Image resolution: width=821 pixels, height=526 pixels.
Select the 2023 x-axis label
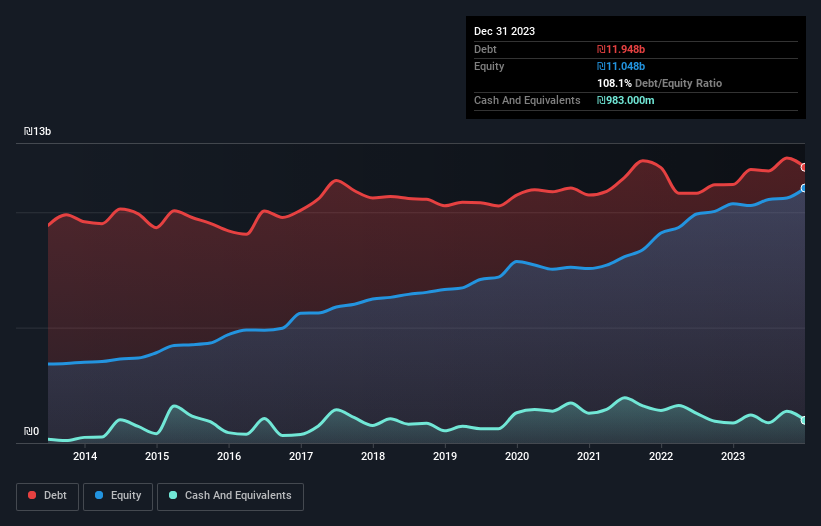click(733, 456)
